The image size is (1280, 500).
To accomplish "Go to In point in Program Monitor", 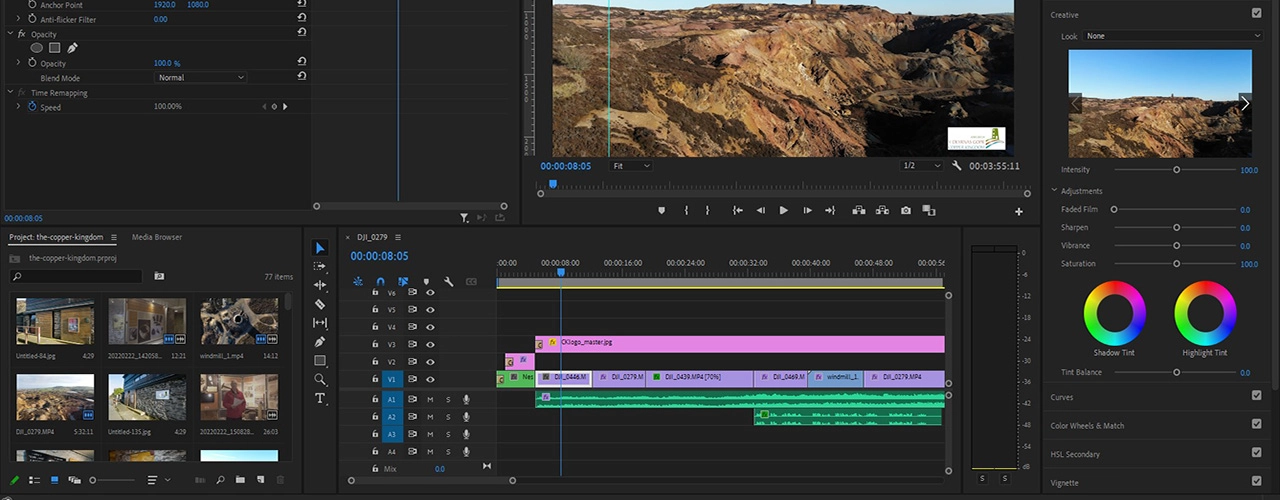I will pos(737,210).
